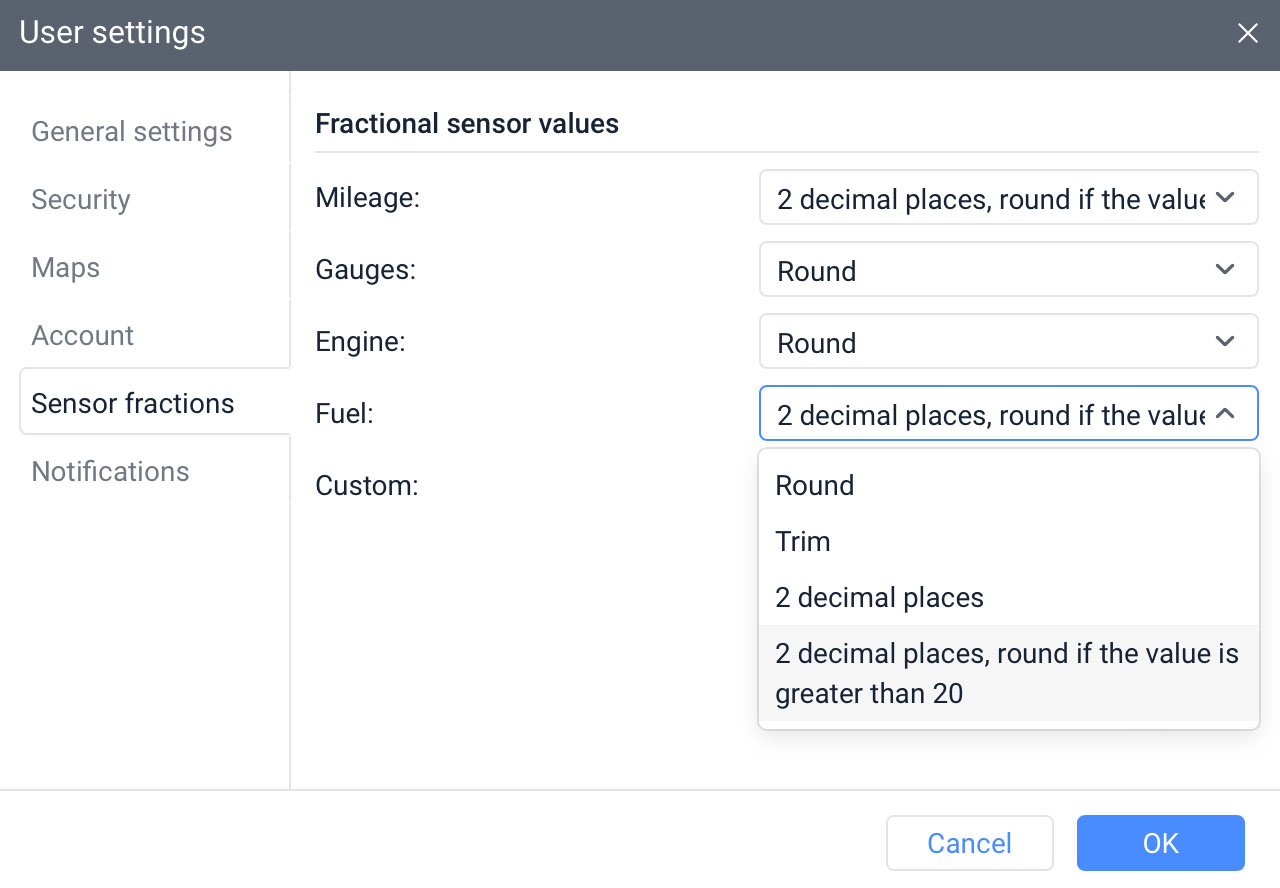Click the Mileage dropdown chevron arrow
1280x888 pixels.
(1224, 199)
